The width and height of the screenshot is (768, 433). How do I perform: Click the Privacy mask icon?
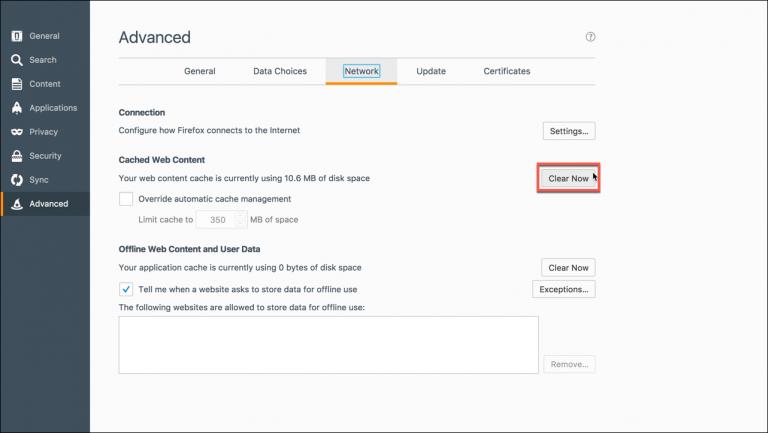tap(17, 132)
